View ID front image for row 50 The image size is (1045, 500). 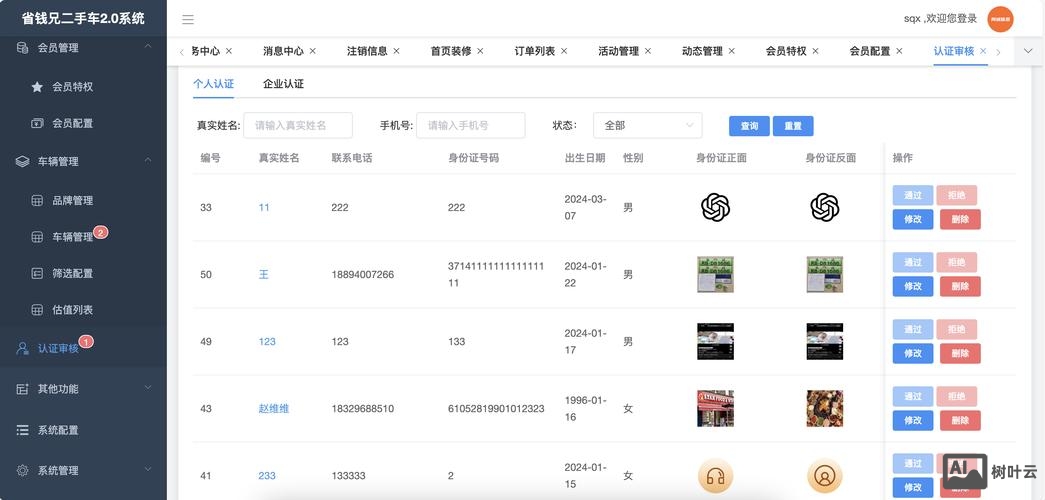[715, 275]
